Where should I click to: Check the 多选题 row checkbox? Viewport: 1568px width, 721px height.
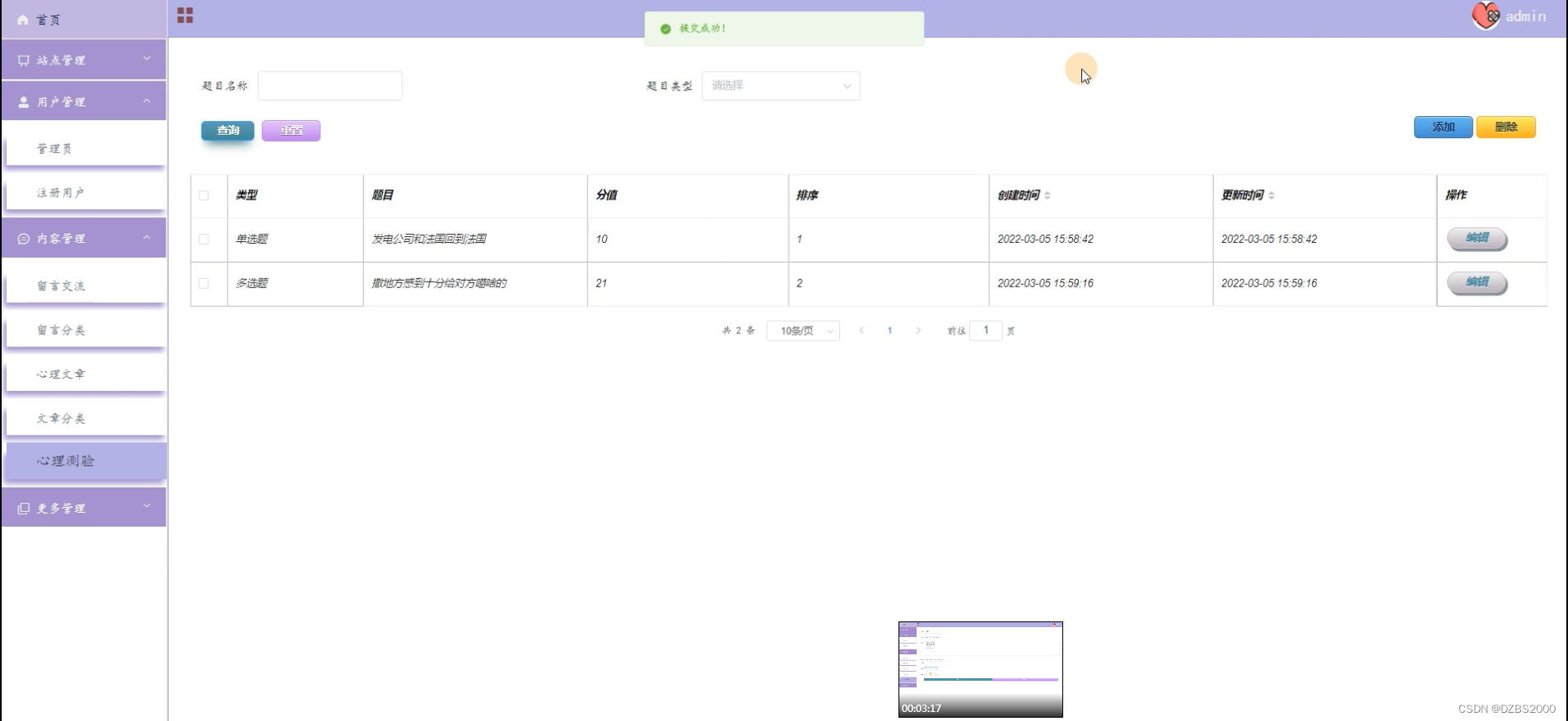[x=203, y=283]
